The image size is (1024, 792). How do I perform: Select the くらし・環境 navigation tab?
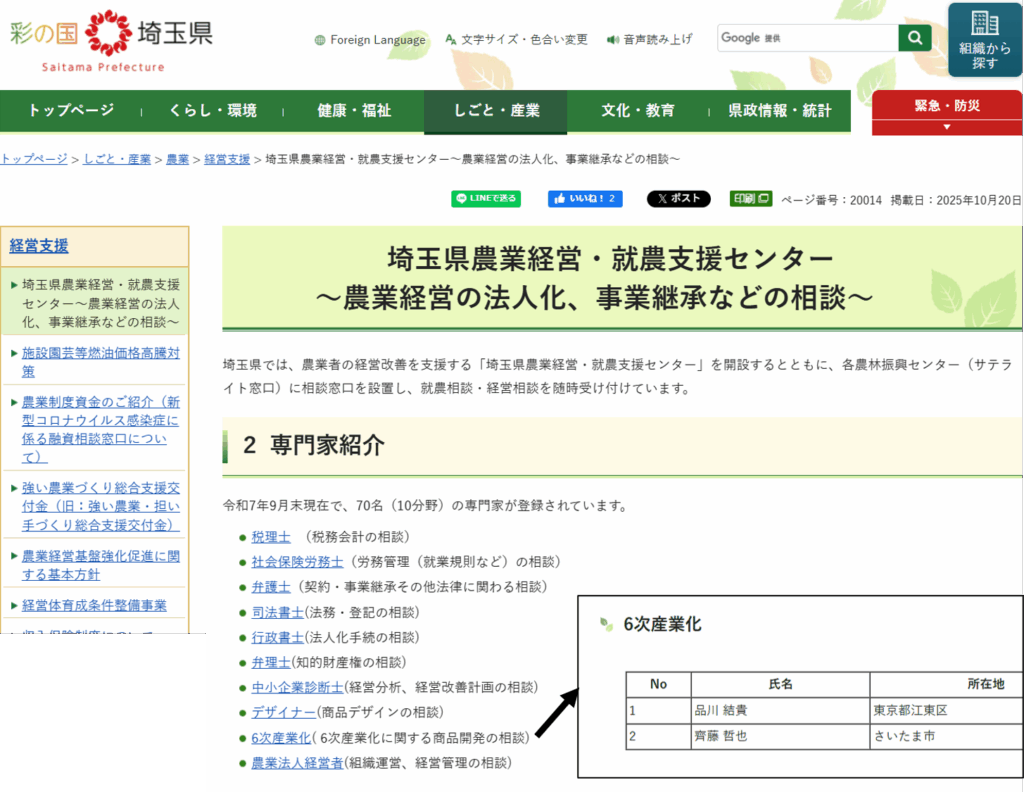(x=212, y=111)
